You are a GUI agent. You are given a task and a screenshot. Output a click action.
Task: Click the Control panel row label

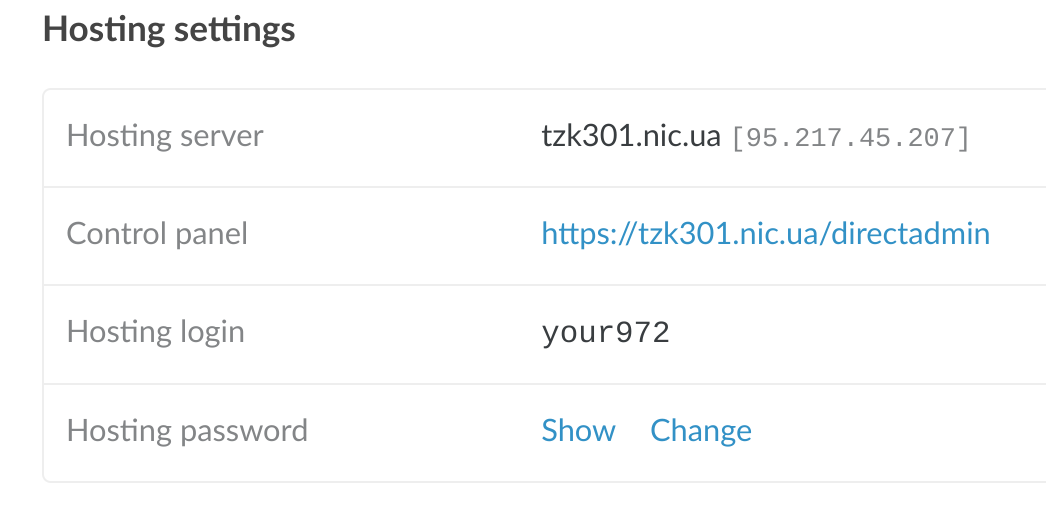point(157,234)
